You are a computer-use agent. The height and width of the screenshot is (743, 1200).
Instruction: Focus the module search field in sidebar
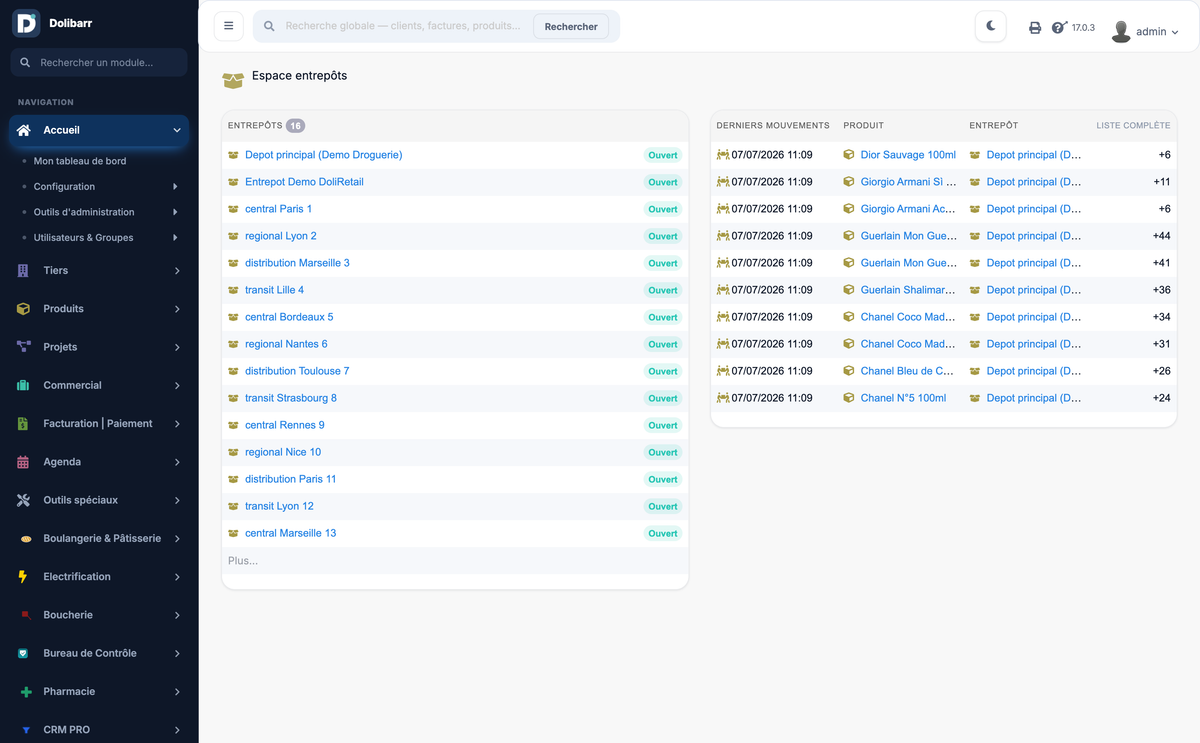(x=99, y=62)
